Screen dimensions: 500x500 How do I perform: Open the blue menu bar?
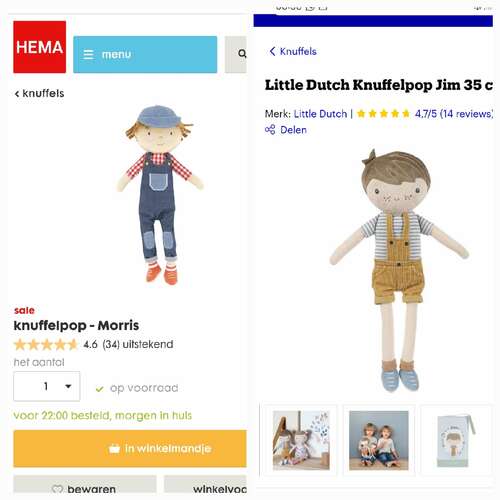click(145, 54)
